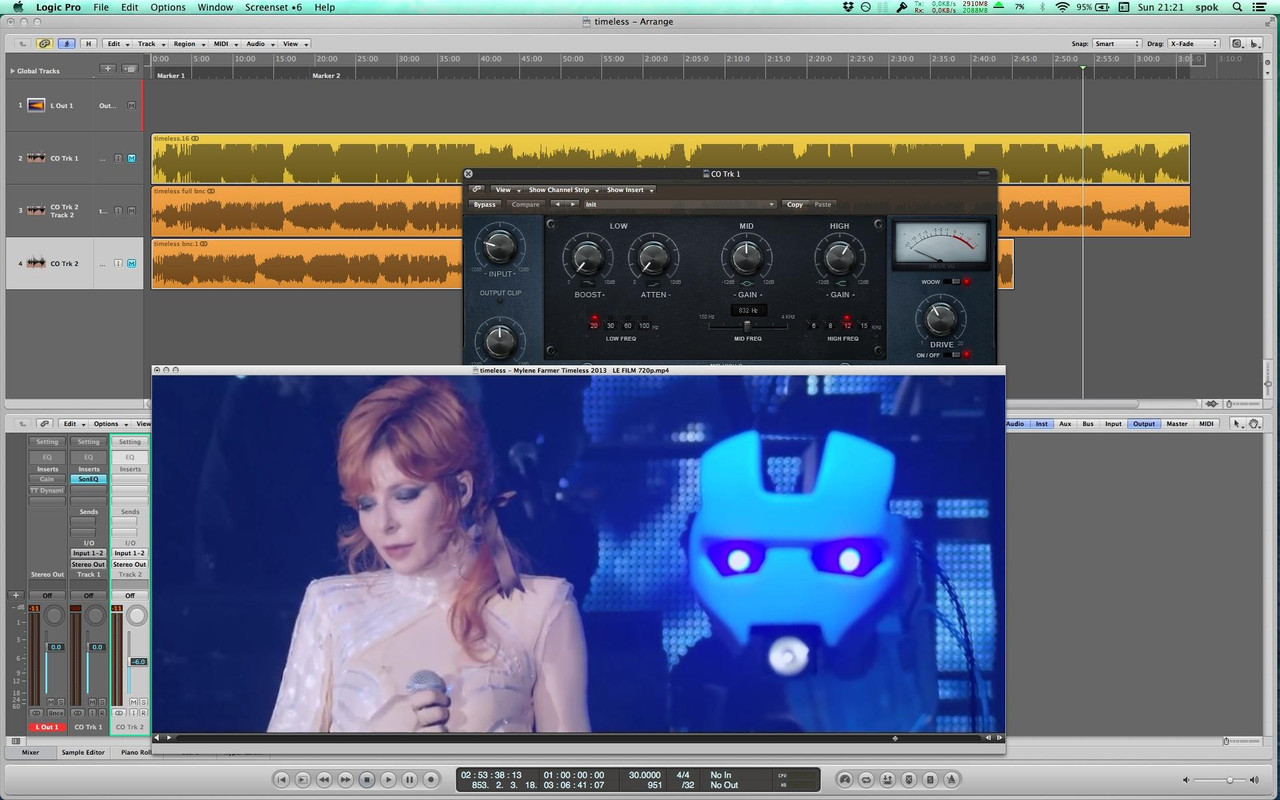Open the Window menu
Image resolution: width=1280 pixels, height=800 pixels.
[215, 7]
